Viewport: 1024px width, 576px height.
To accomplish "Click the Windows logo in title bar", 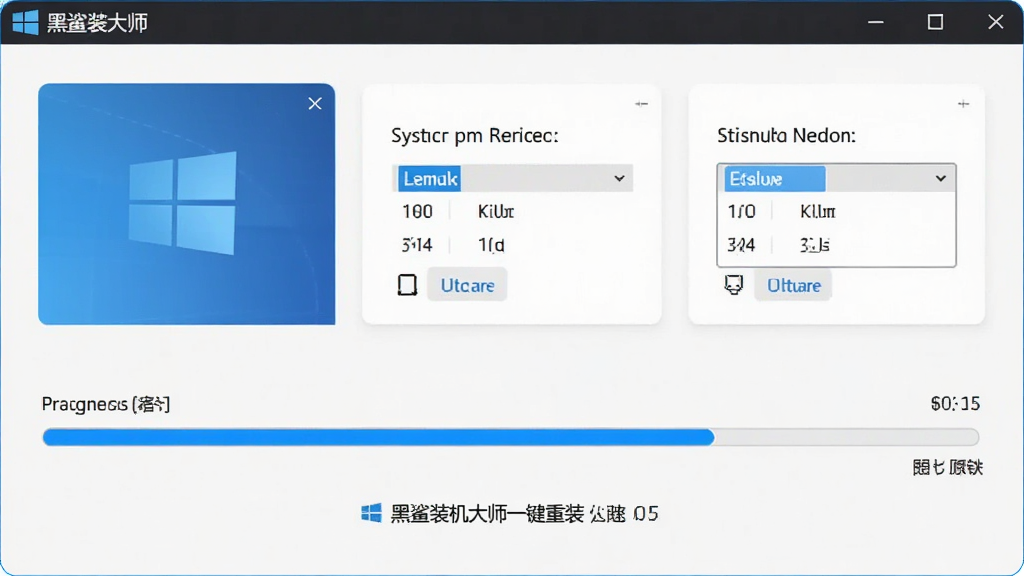I will click(x=25, y=22).
